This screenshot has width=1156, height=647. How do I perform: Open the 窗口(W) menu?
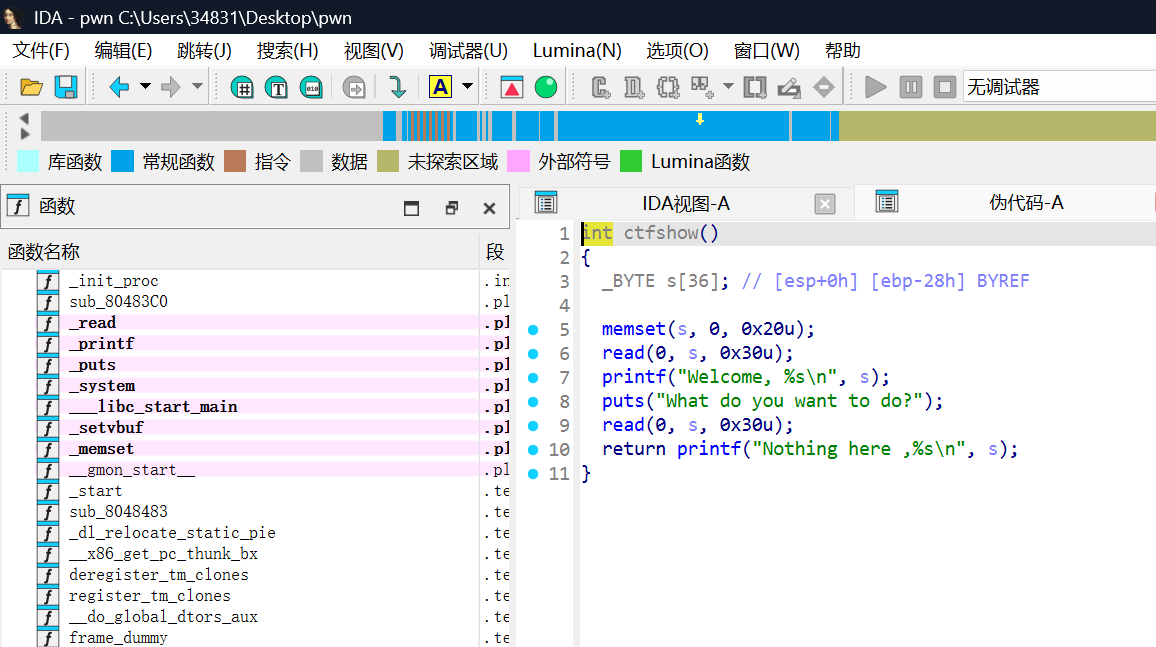click(767, 50)
